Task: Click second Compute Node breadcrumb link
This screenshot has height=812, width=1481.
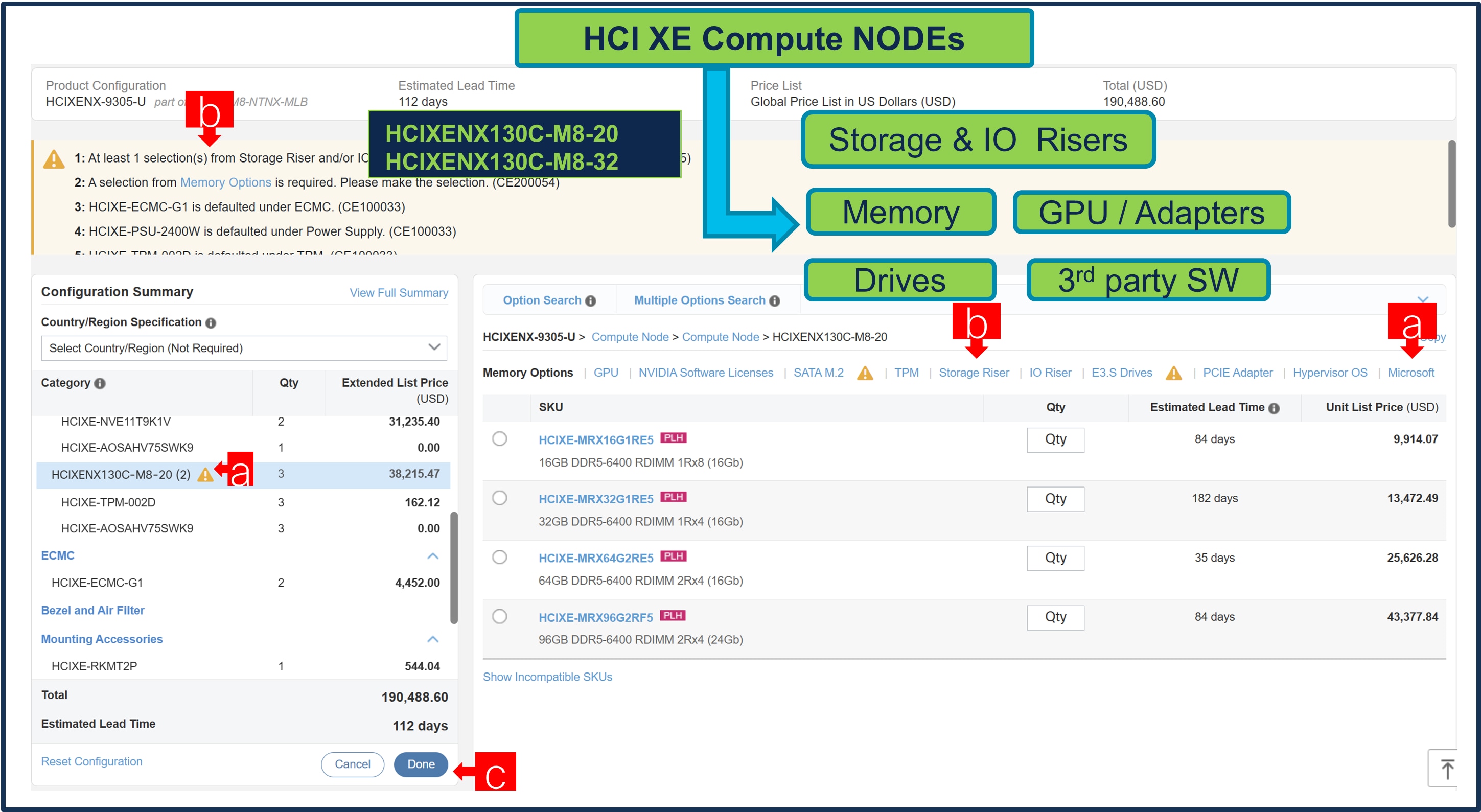Action: [721, 337]
